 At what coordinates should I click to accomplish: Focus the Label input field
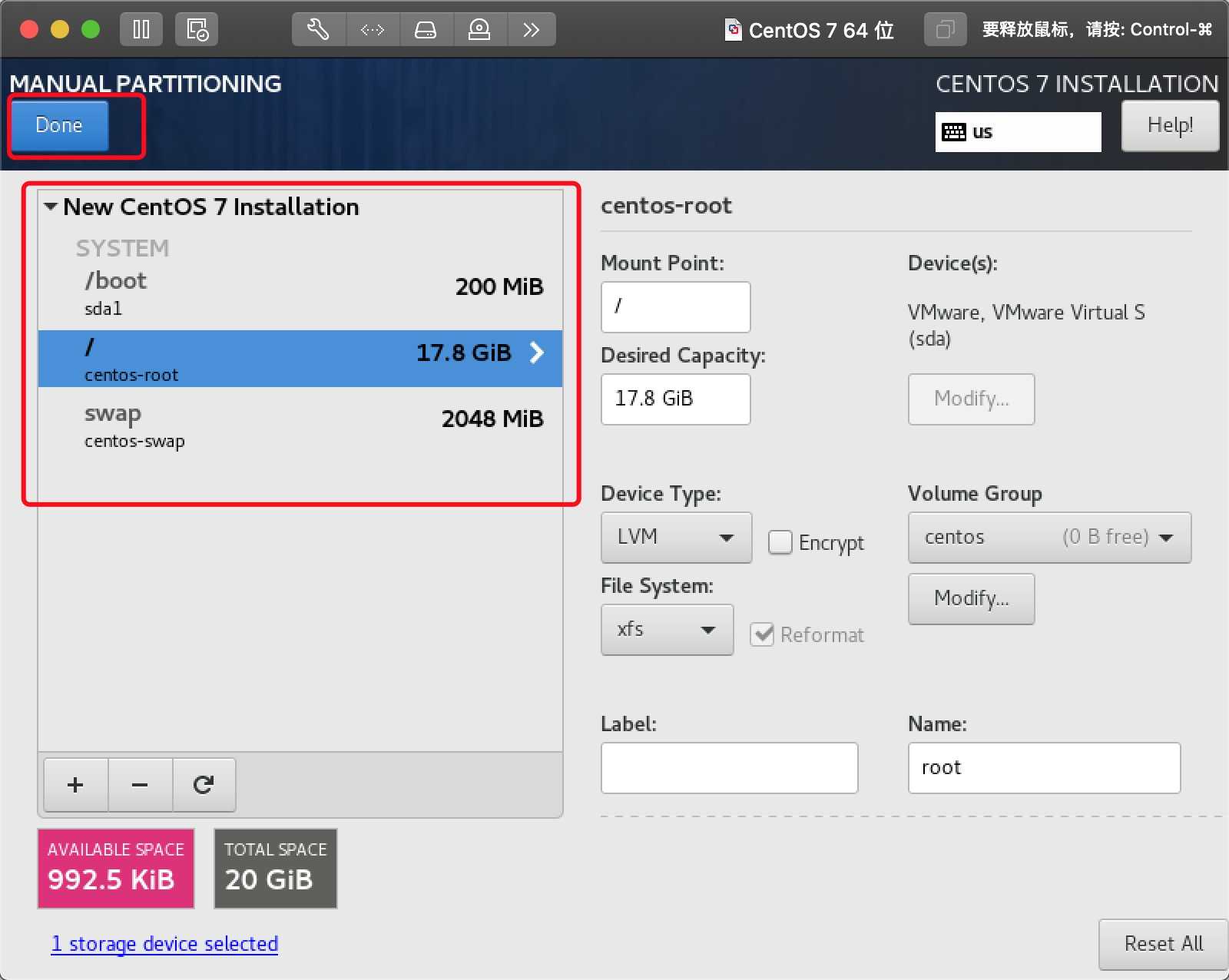tap(730, 768)
